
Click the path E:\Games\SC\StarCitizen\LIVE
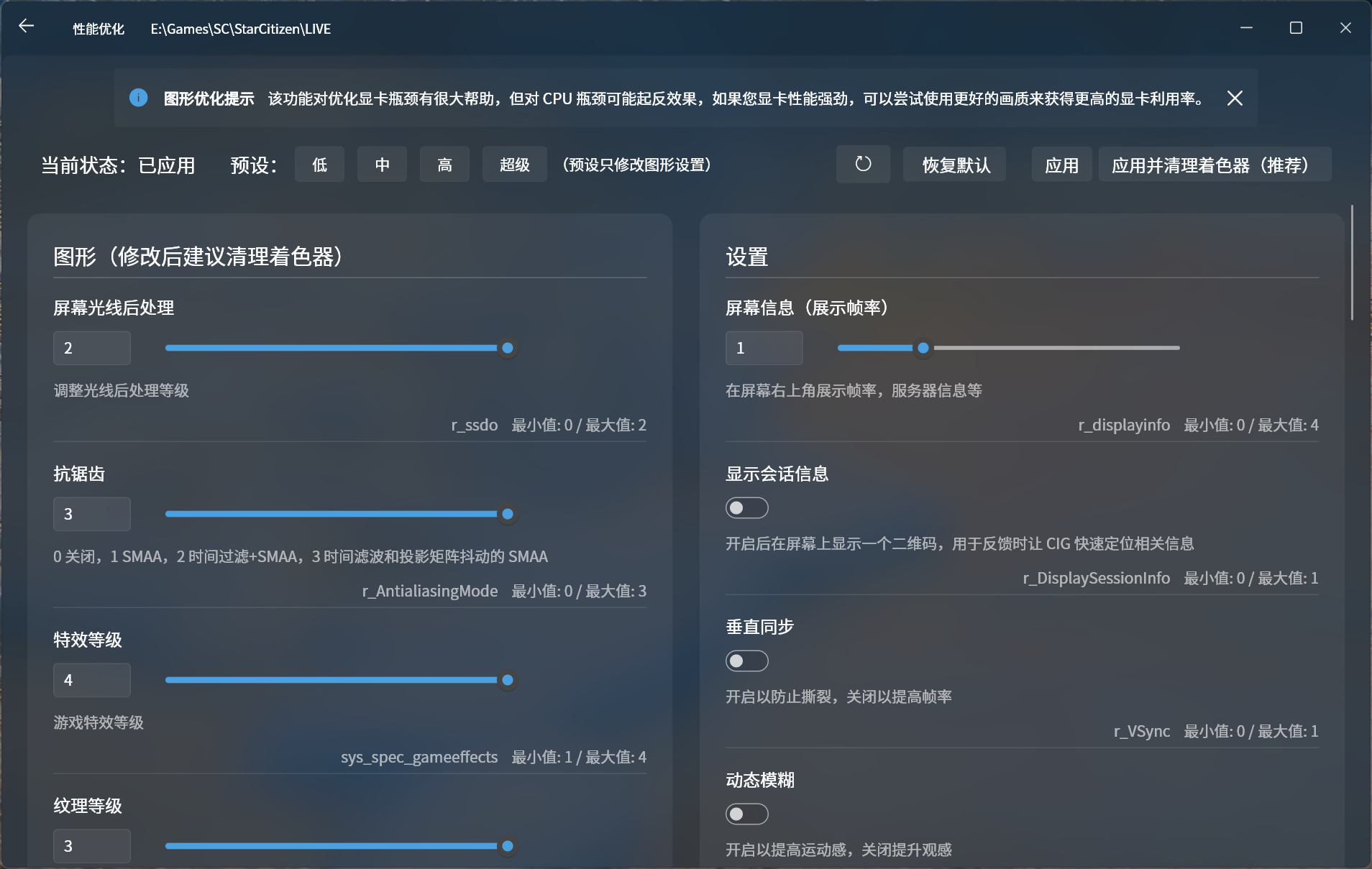tap(241, 29)
